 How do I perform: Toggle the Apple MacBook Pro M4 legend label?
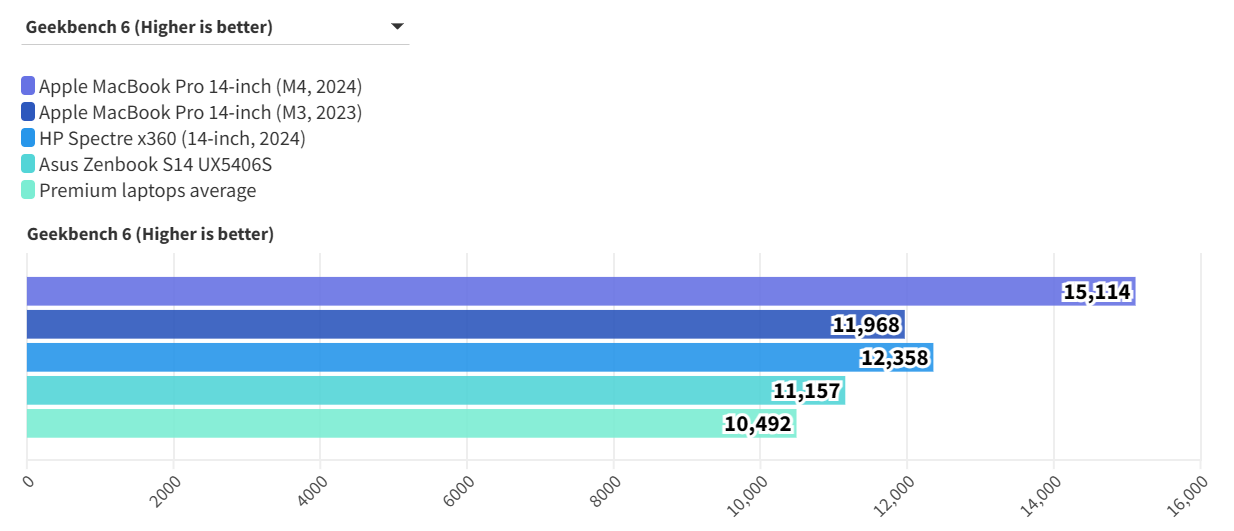[x=200, y=86]
